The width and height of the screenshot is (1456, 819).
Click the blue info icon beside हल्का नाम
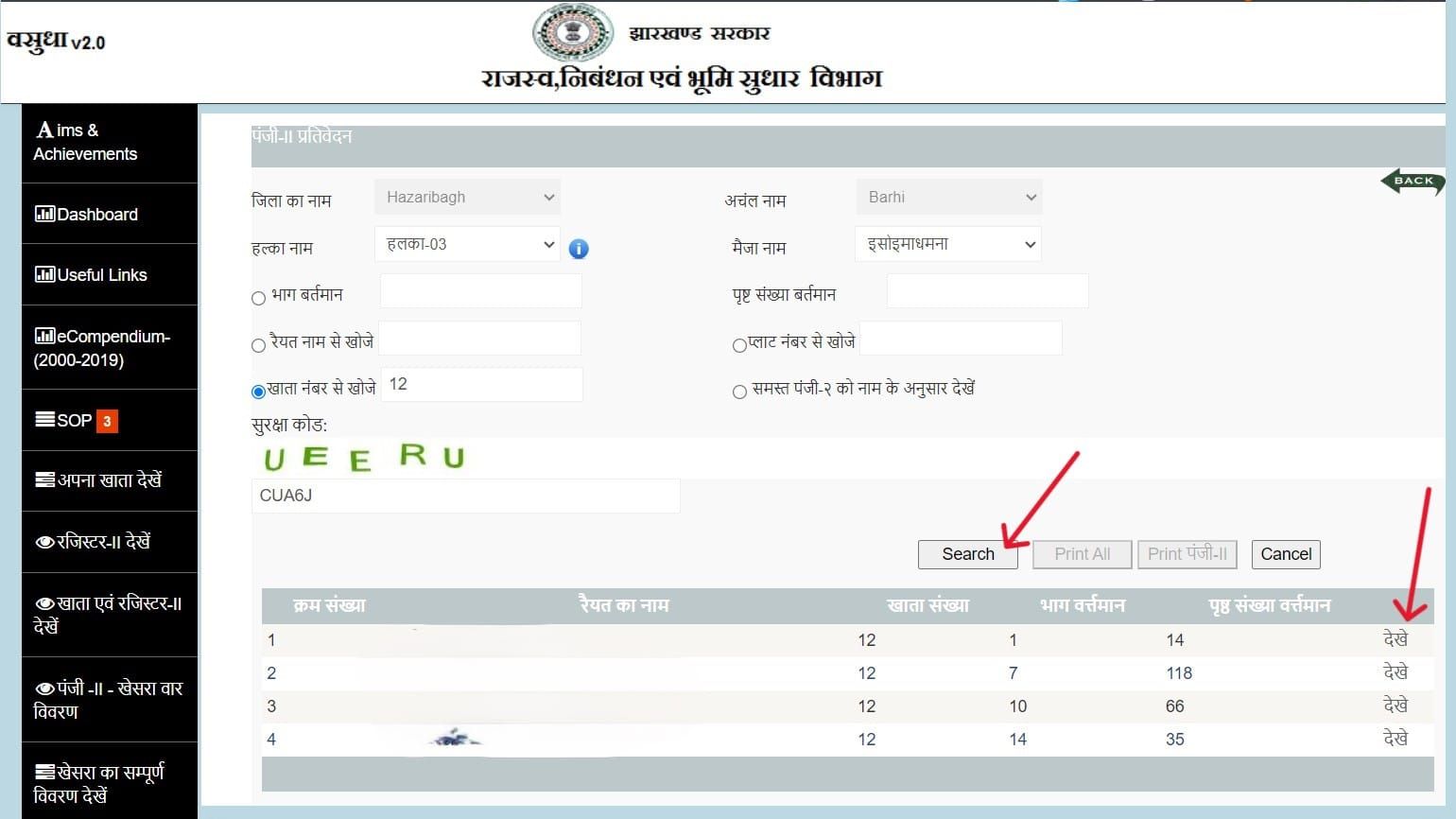click(579, 249)
